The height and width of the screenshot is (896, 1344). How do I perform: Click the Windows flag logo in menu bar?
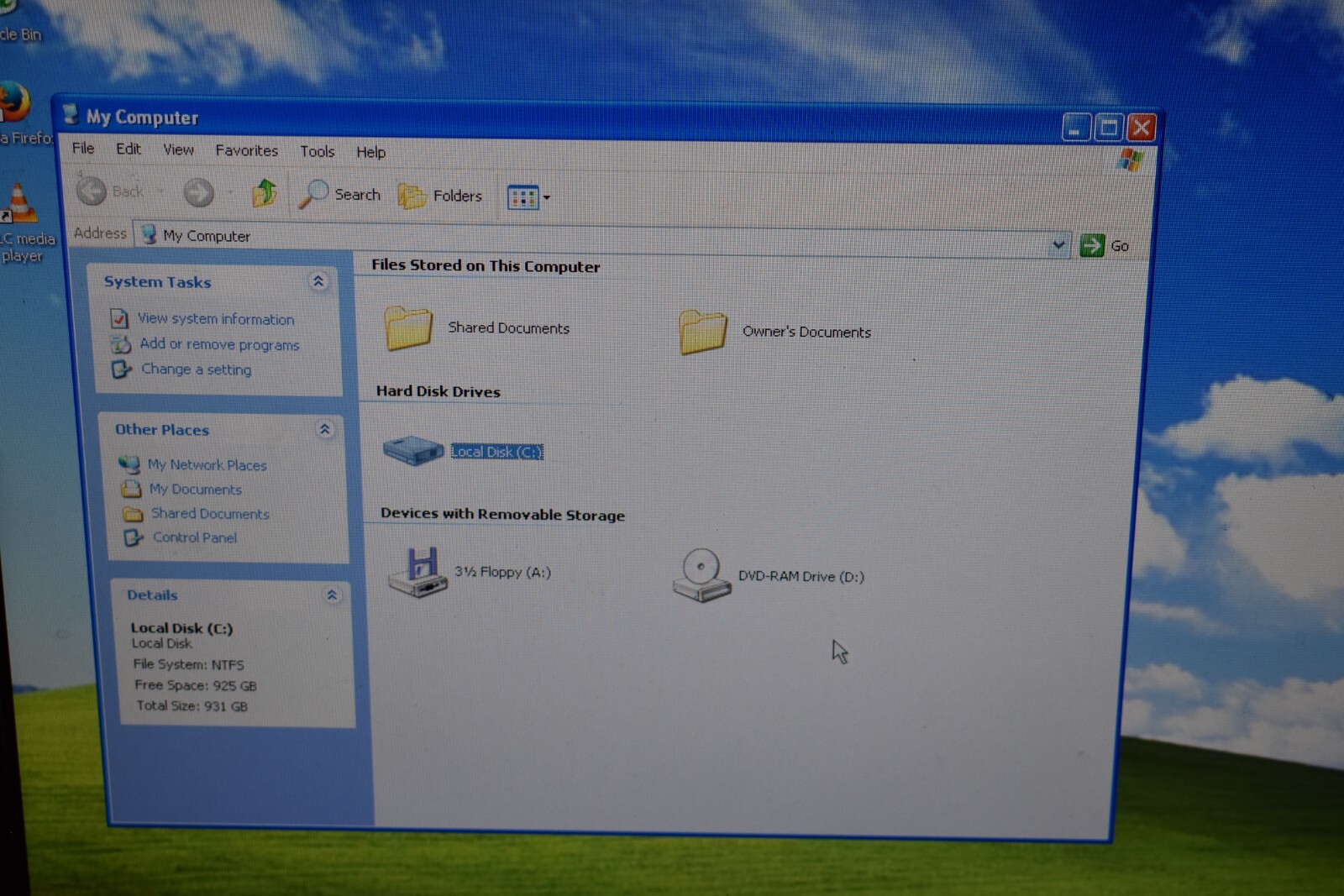[1131, 160]
